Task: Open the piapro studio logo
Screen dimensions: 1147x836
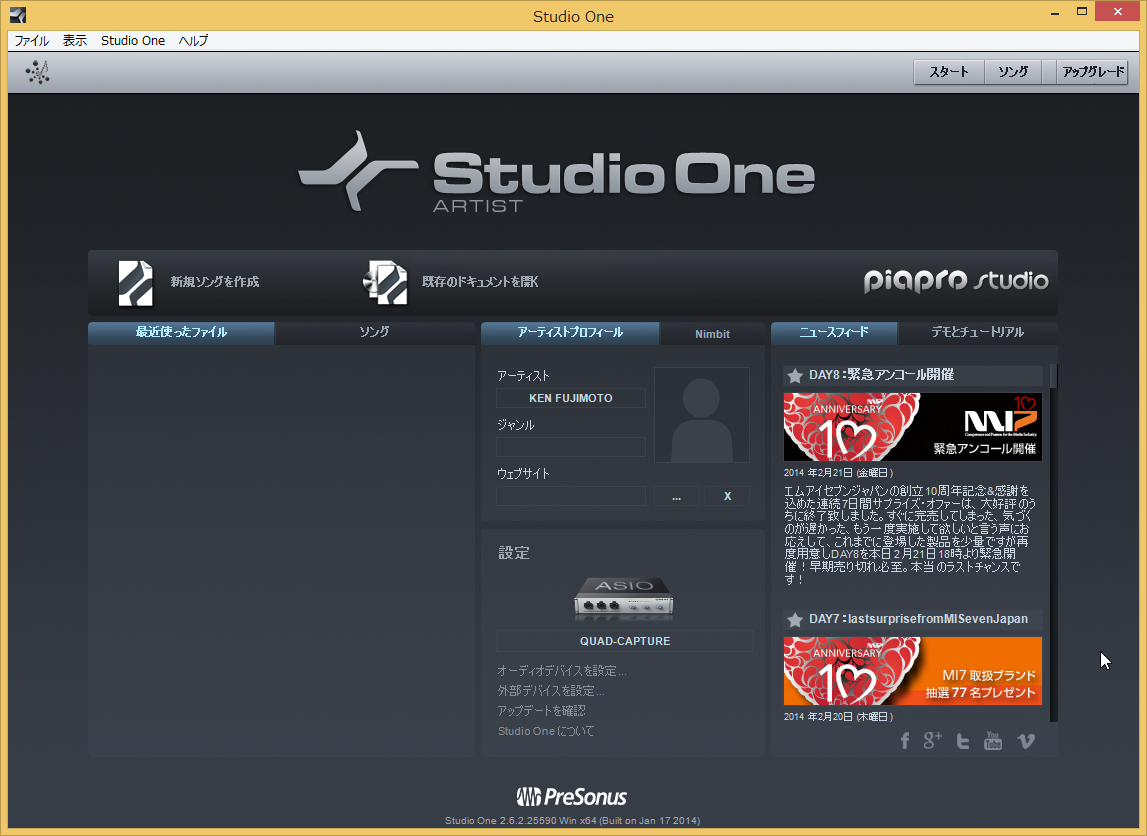Action: [x=956, y=281]
